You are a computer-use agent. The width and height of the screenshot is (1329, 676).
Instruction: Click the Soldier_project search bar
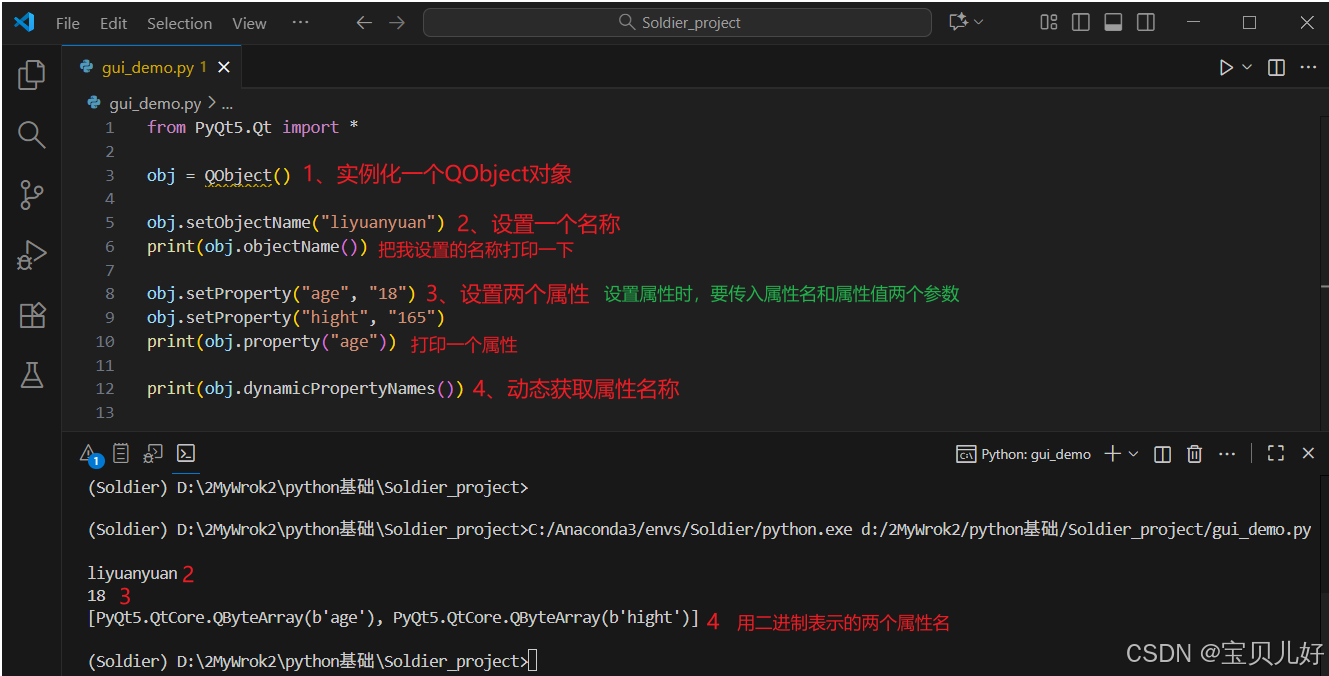(677, 21)
